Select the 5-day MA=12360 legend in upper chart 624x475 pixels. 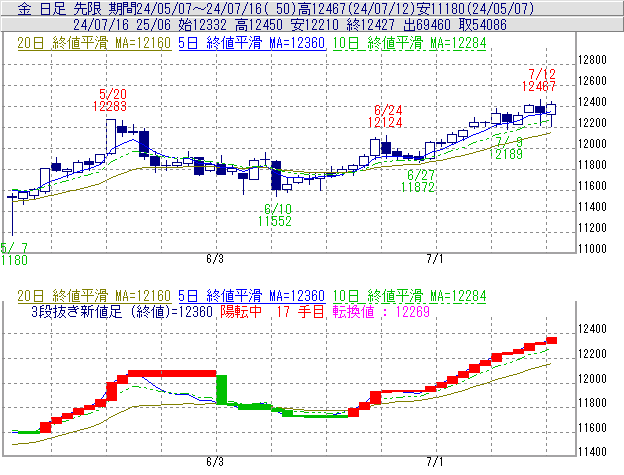252,43
